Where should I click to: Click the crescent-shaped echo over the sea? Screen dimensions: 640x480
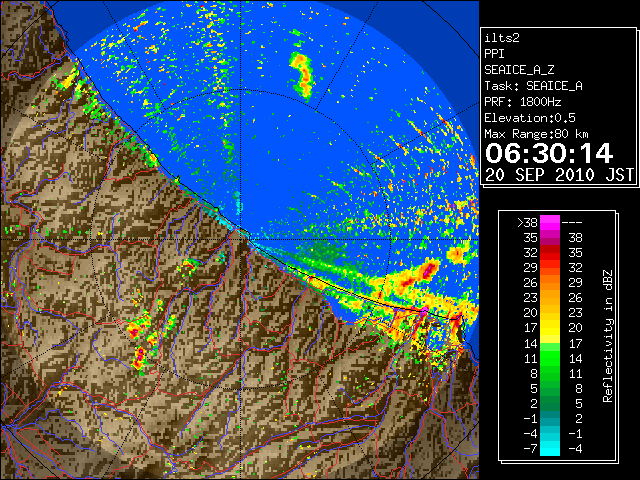point(303,76)
